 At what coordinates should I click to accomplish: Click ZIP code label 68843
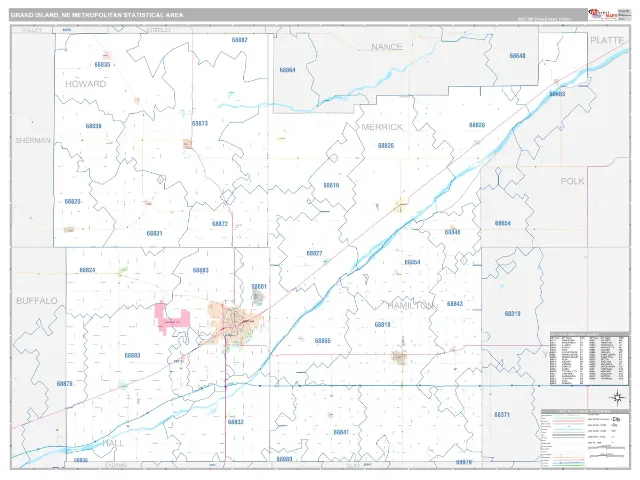[455, 304]
